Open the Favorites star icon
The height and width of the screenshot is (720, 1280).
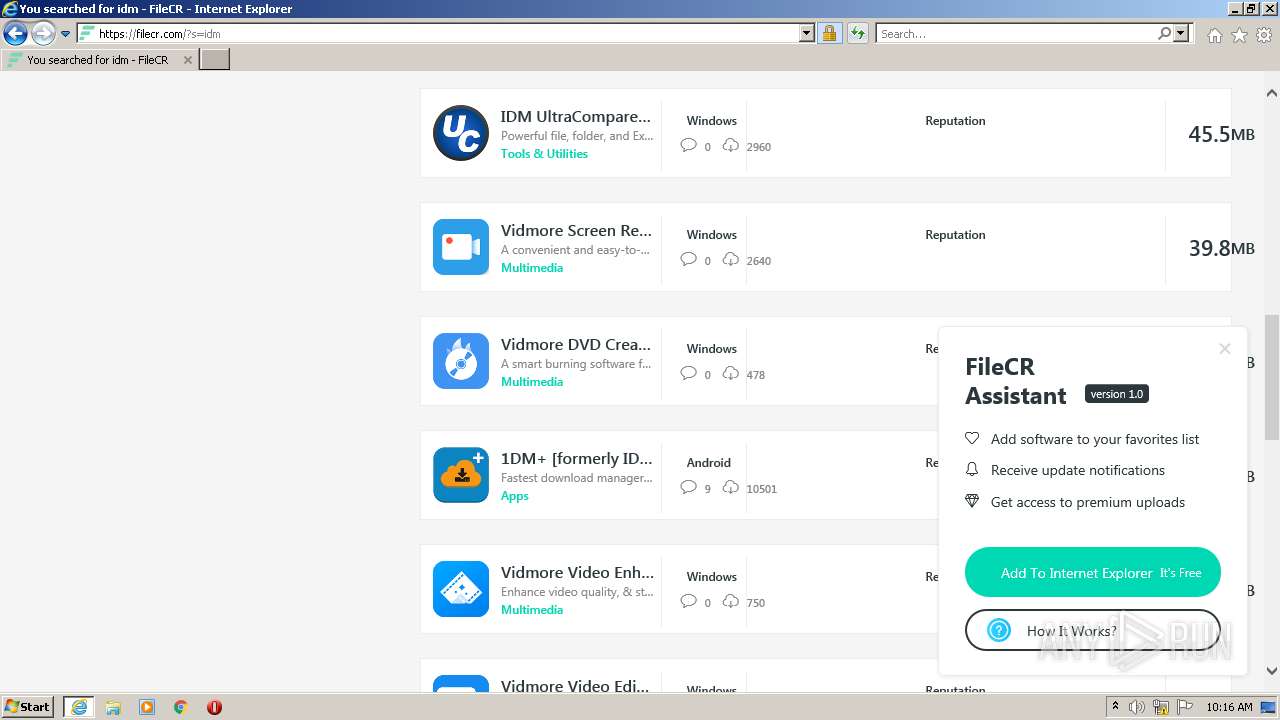[1239, 35]
